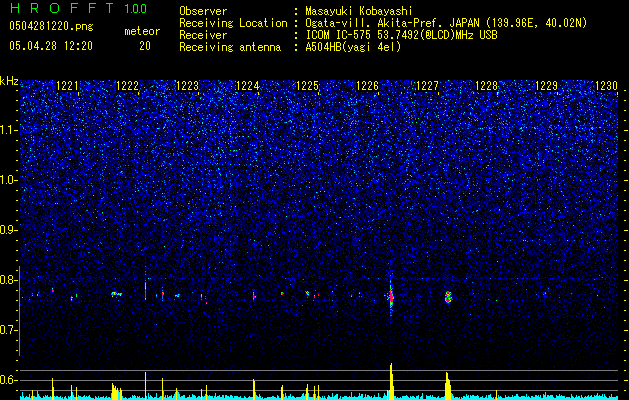629x400 pixels.
Task: Click the 1226 time marker
Action: [x=367, y=86]
